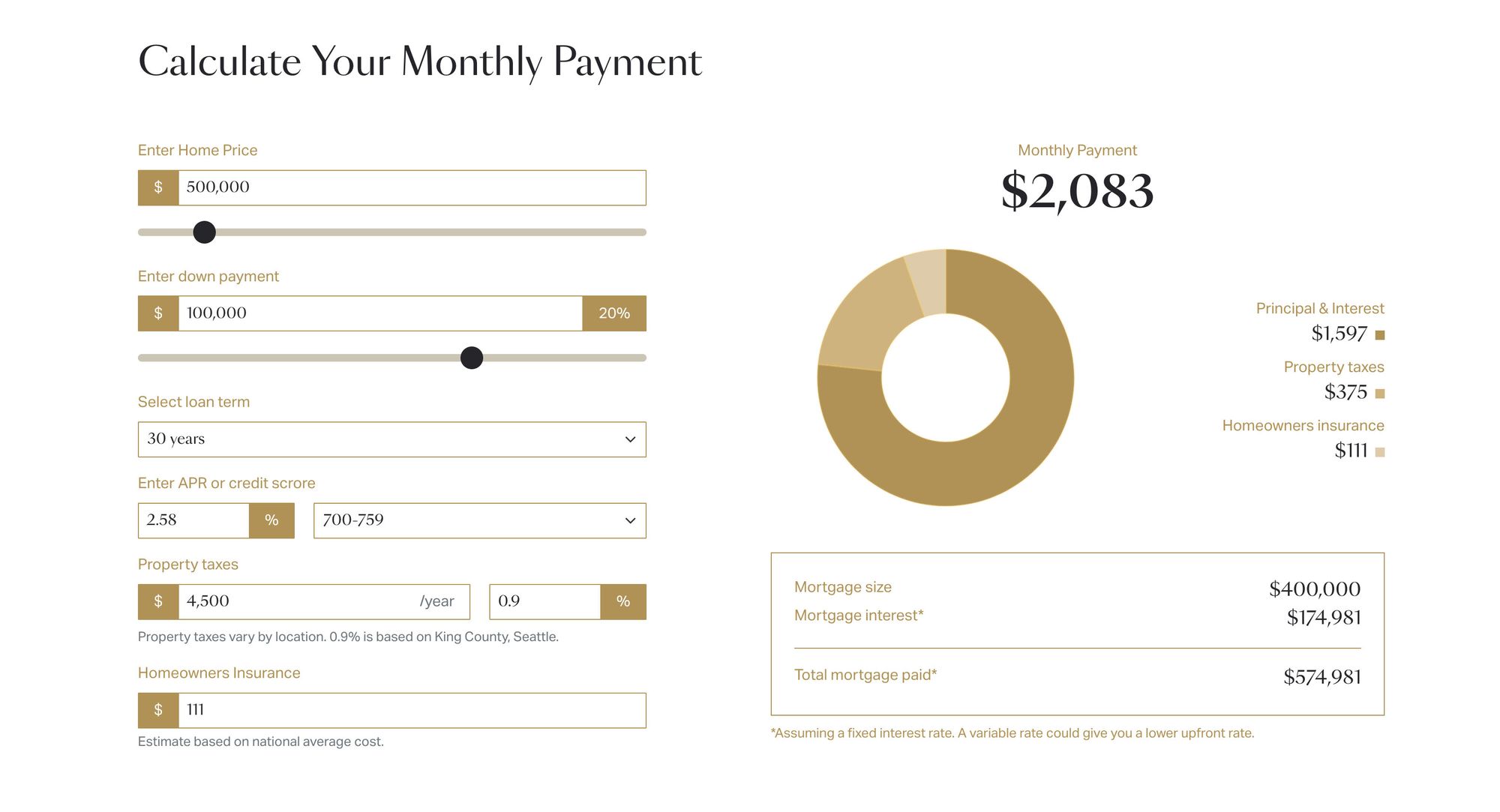
Task: Click the percent icon next to APR
Action: point(271,520)
